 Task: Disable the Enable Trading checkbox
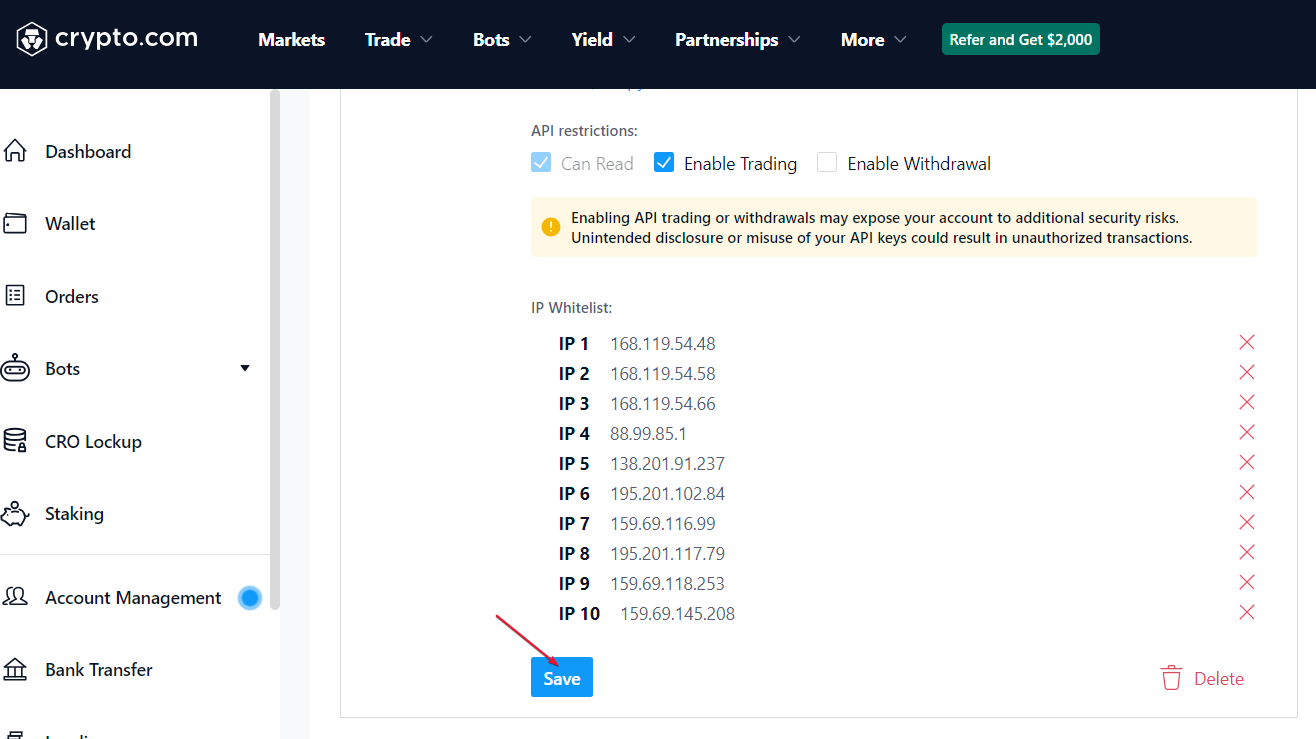(x=664, y=163)
